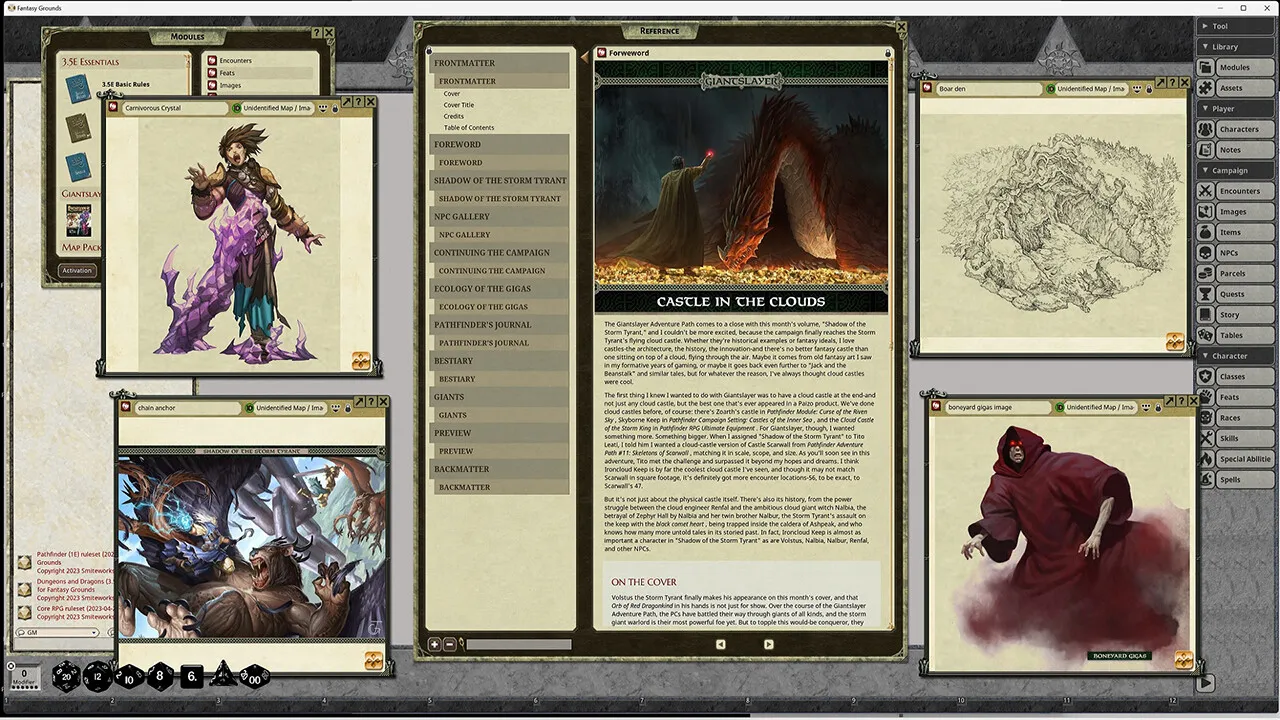Toggle identified state on Boar den
The width and height of the screenshot is (1280, 720).
pos(1051,89)
